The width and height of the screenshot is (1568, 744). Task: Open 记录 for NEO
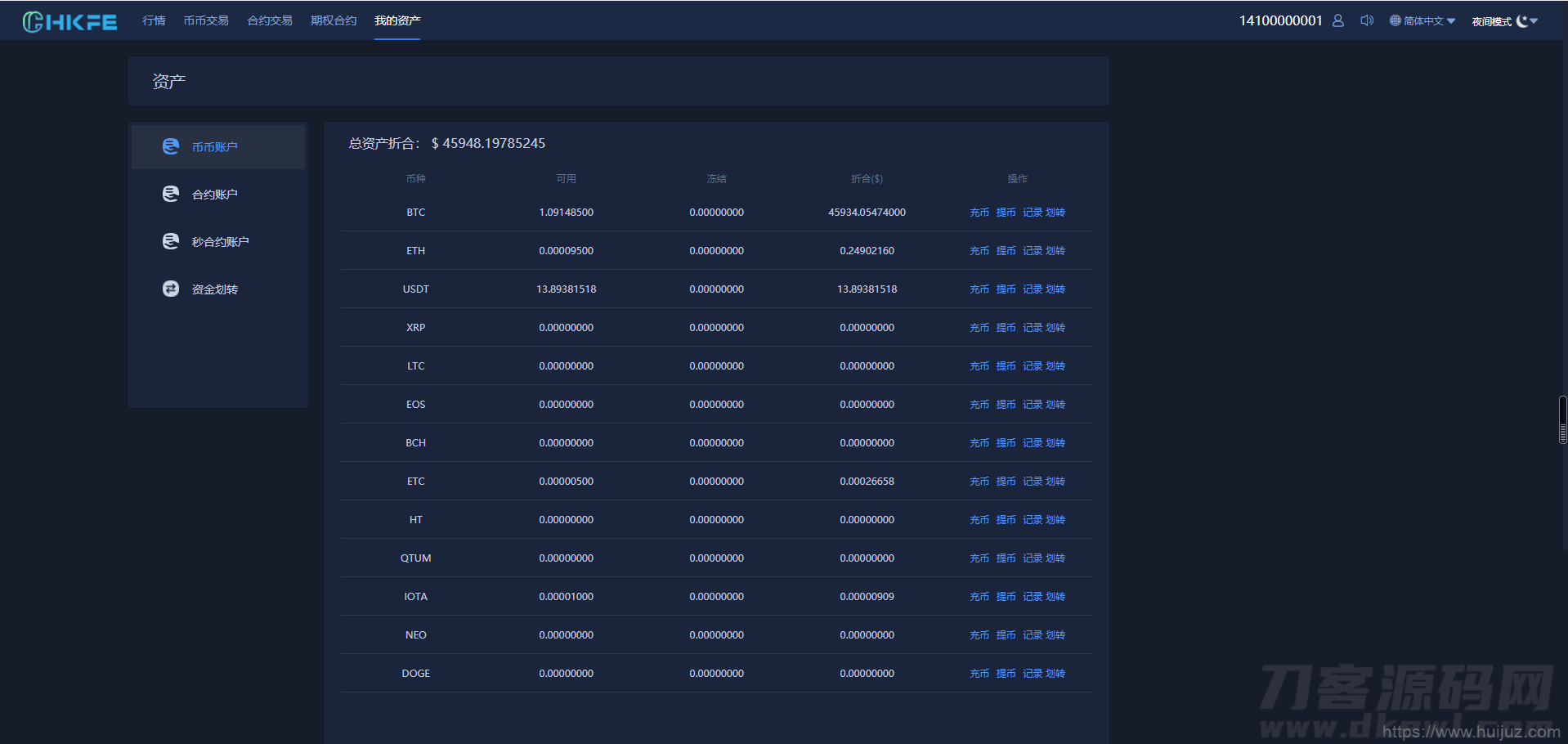(x=1033, y=635)
